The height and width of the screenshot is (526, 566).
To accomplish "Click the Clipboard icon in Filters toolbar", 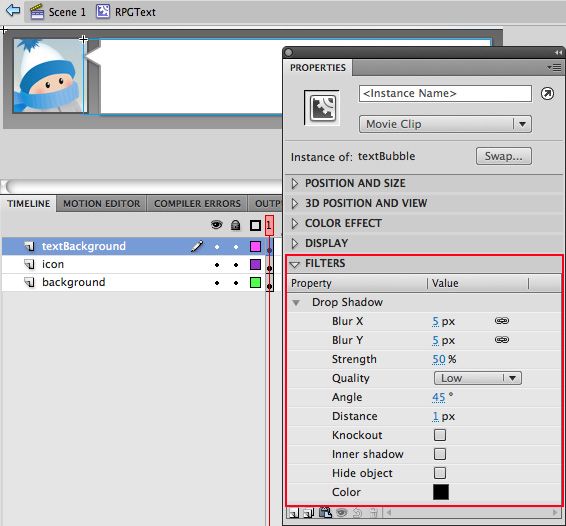I will coord(325,512).
